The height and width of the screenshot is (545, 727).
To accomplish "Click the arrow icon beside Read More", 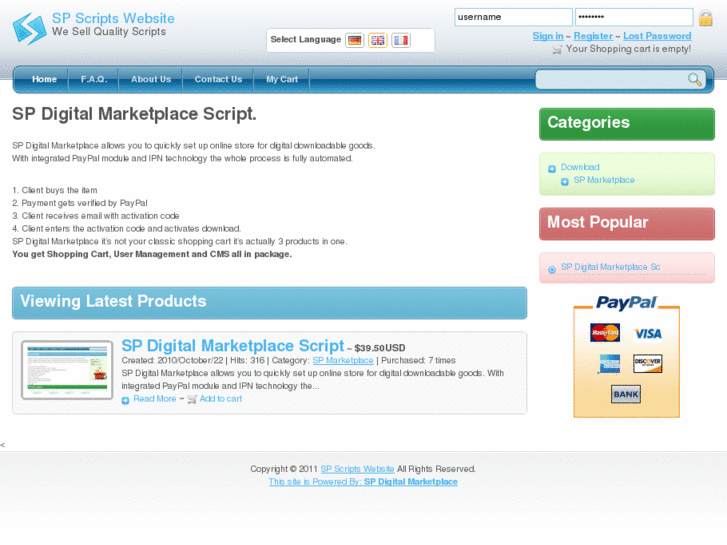I will coord(125,400).
